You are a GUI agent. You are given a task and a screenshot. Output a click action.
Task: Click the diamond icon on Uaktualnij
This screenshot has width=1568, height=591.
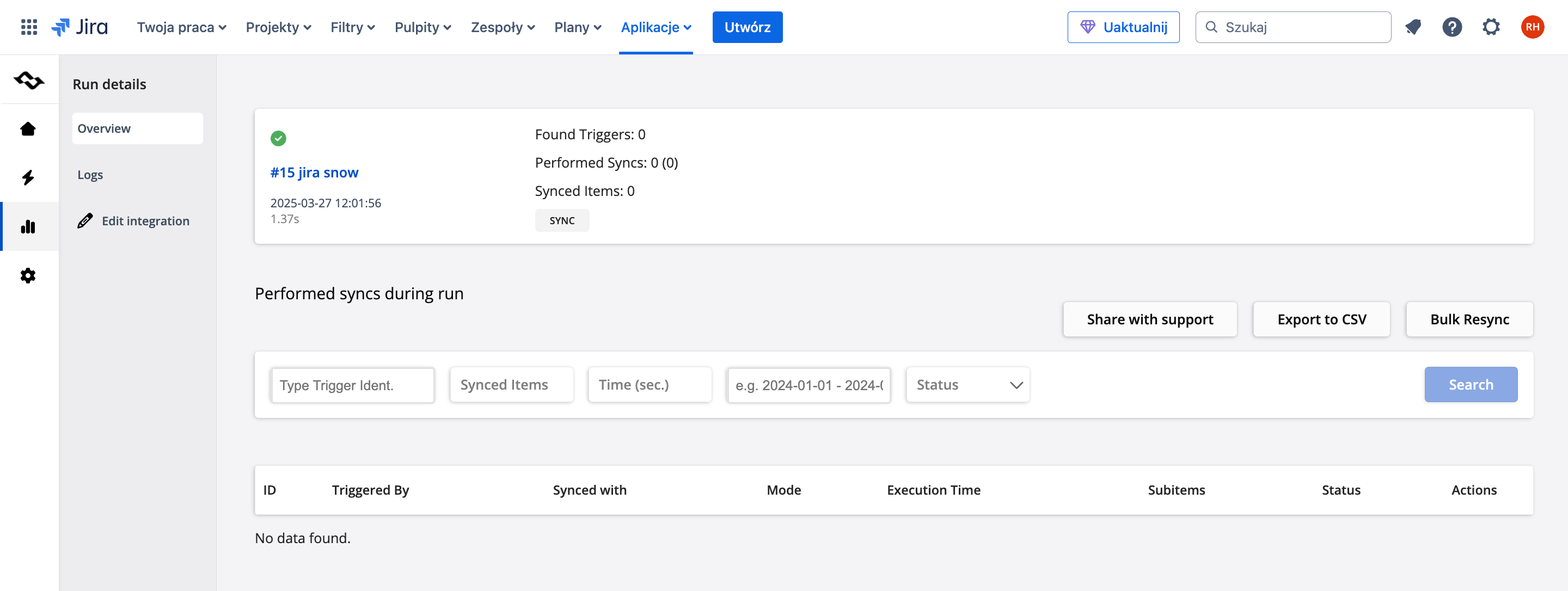click(1087, 27)
